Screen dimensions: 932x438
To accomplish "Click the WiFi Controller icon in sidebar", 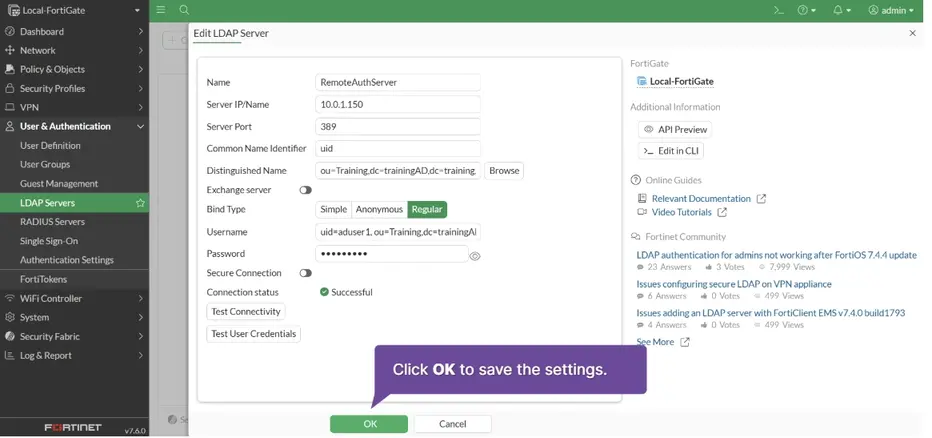I will tap(10, 298).
